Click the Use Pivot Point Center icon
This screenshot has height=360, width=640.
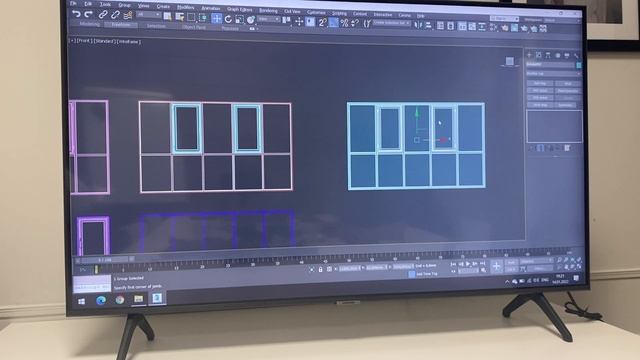287,20
